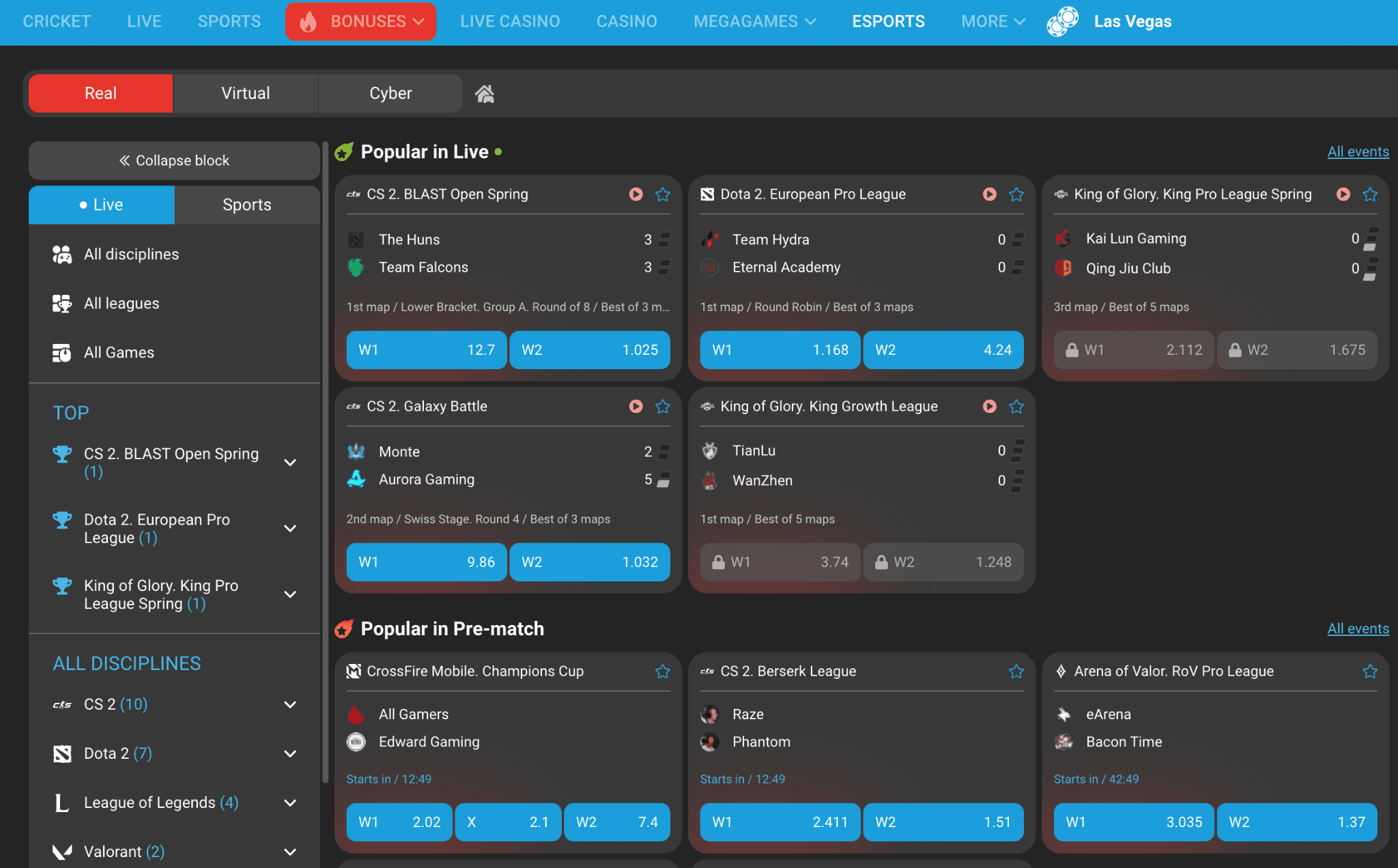The width and height of the screenshot is (1398, 868).
Task: Expand League of Legends in All Disciplines
Action: [290, 802]
